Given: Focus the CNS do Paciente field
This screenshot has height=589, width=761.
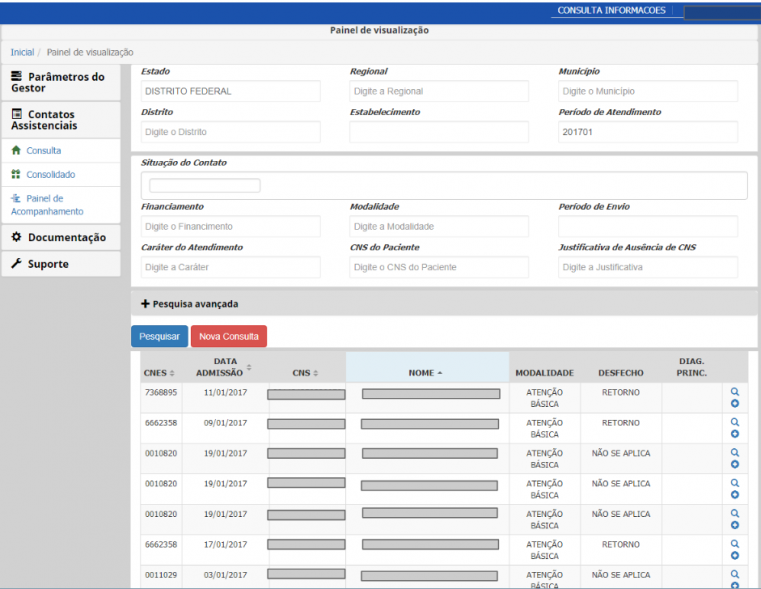Looking at the screenshot, I should pos(438,267).
